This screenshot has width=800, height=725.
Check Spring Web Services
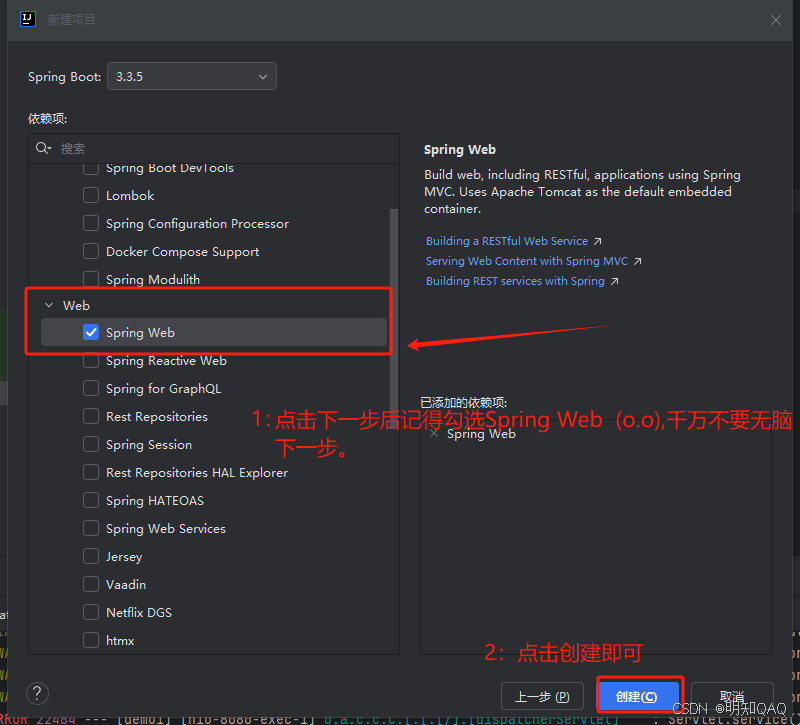tap(91, 529)
